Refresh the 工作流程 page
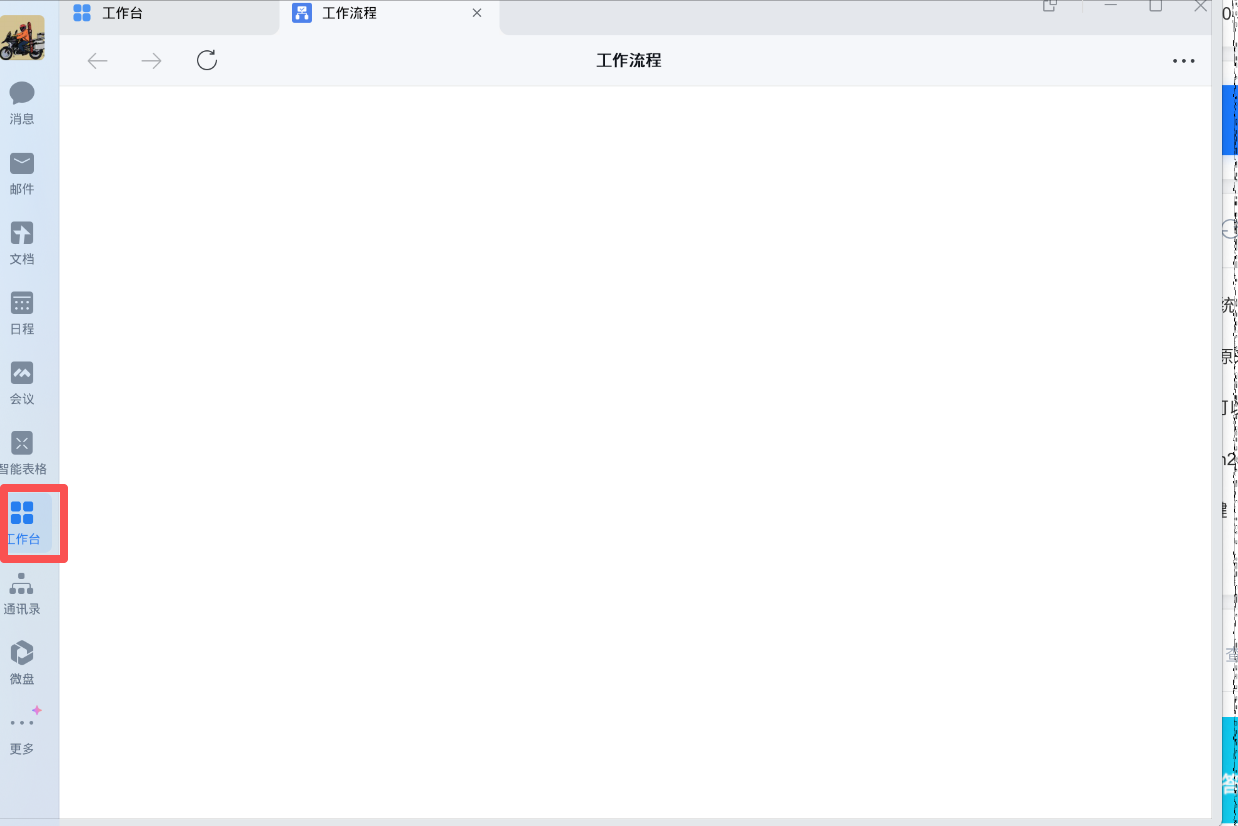The width and height of the screenshot is (1238, 826). click(207, 60)
